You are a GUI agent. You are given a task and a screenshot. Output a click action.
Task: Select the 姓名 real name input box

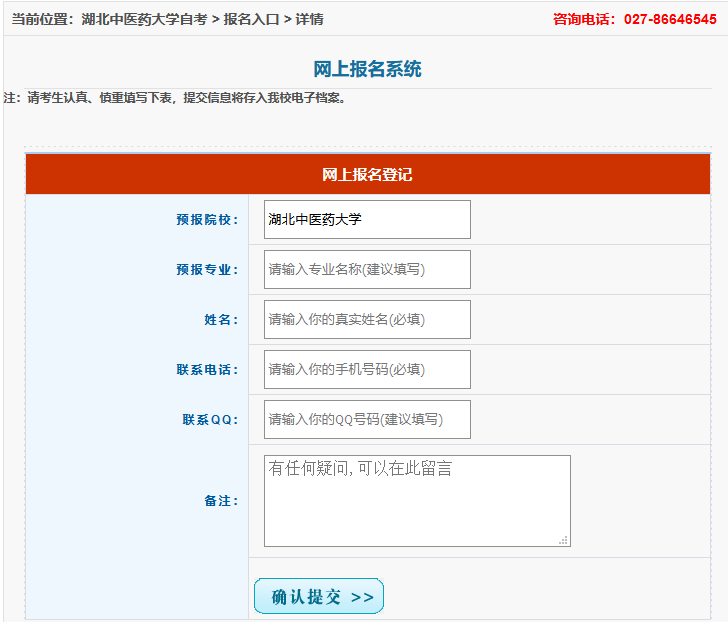[x=367, y=320]
